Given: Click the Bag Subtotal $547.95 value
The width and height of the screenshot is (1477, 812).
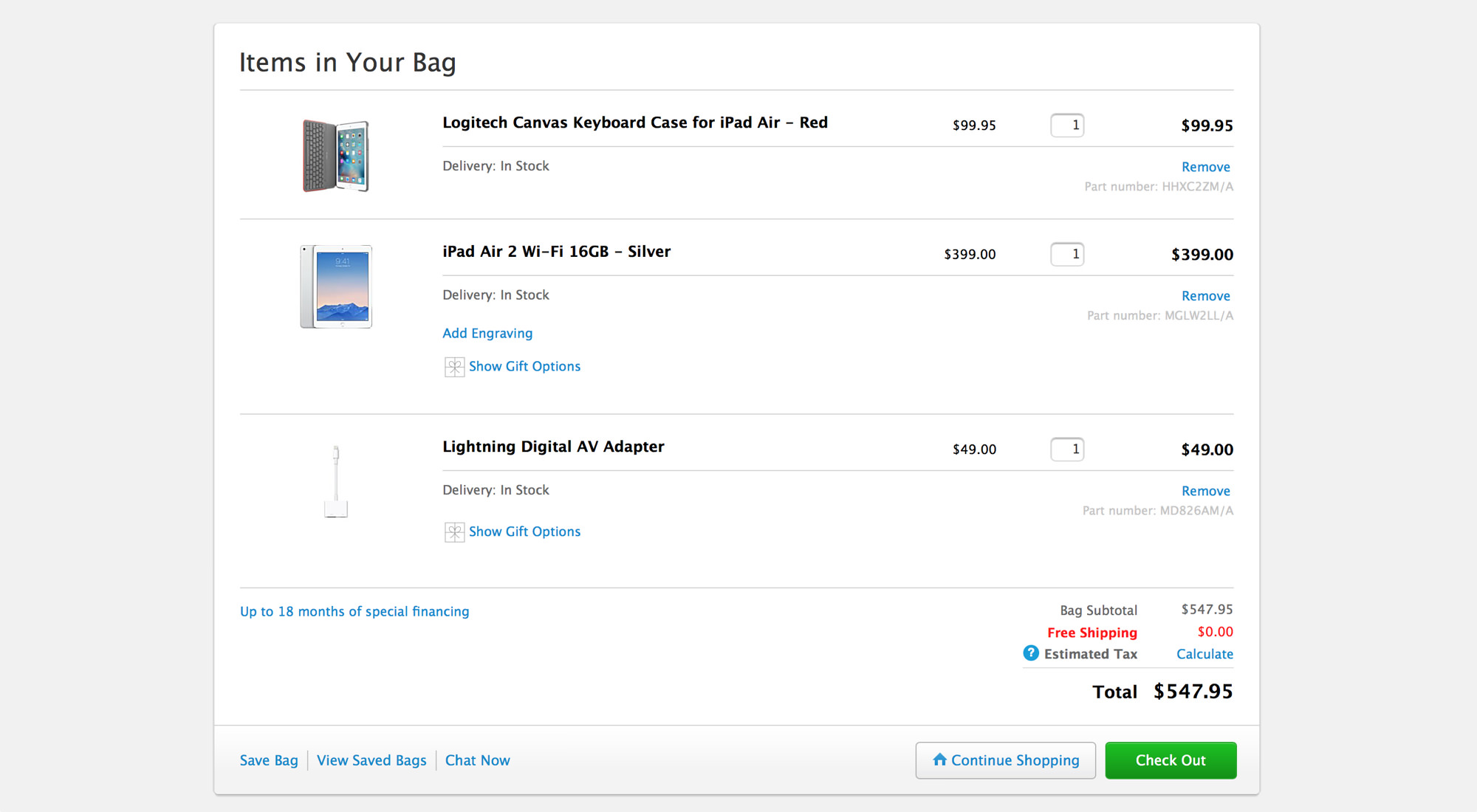Looking at the screenshot, I should click(x=1207, y=610).
